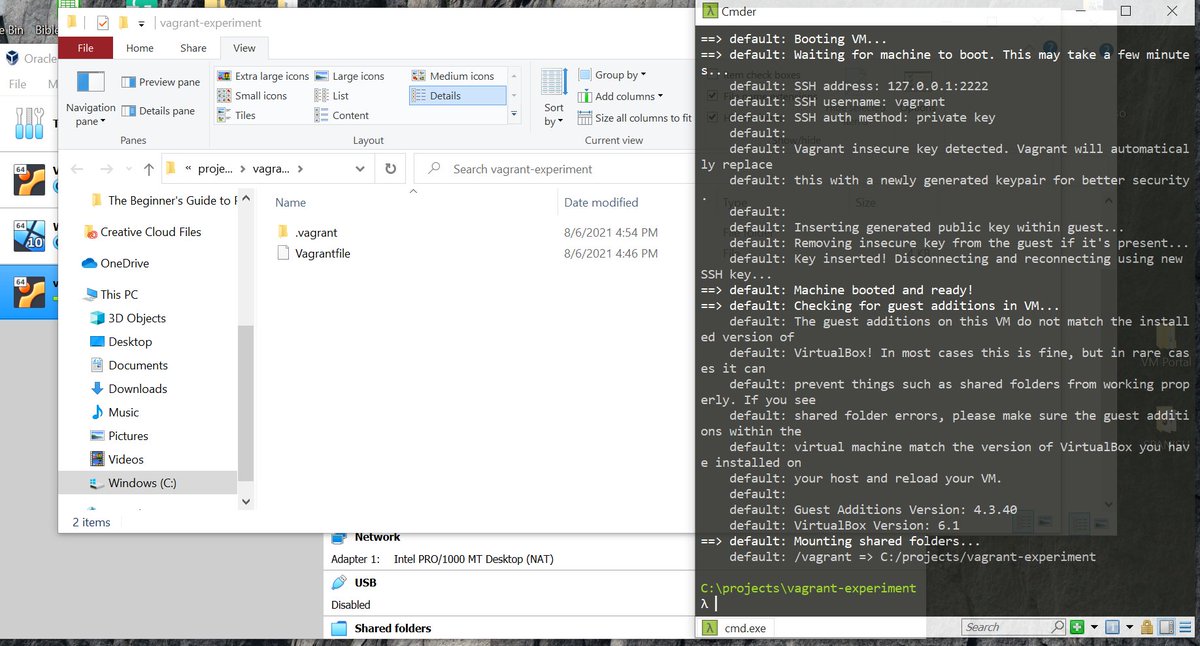1200x646 pixels.
Task: Click Size all columns to fit
Action: point(634,118)
